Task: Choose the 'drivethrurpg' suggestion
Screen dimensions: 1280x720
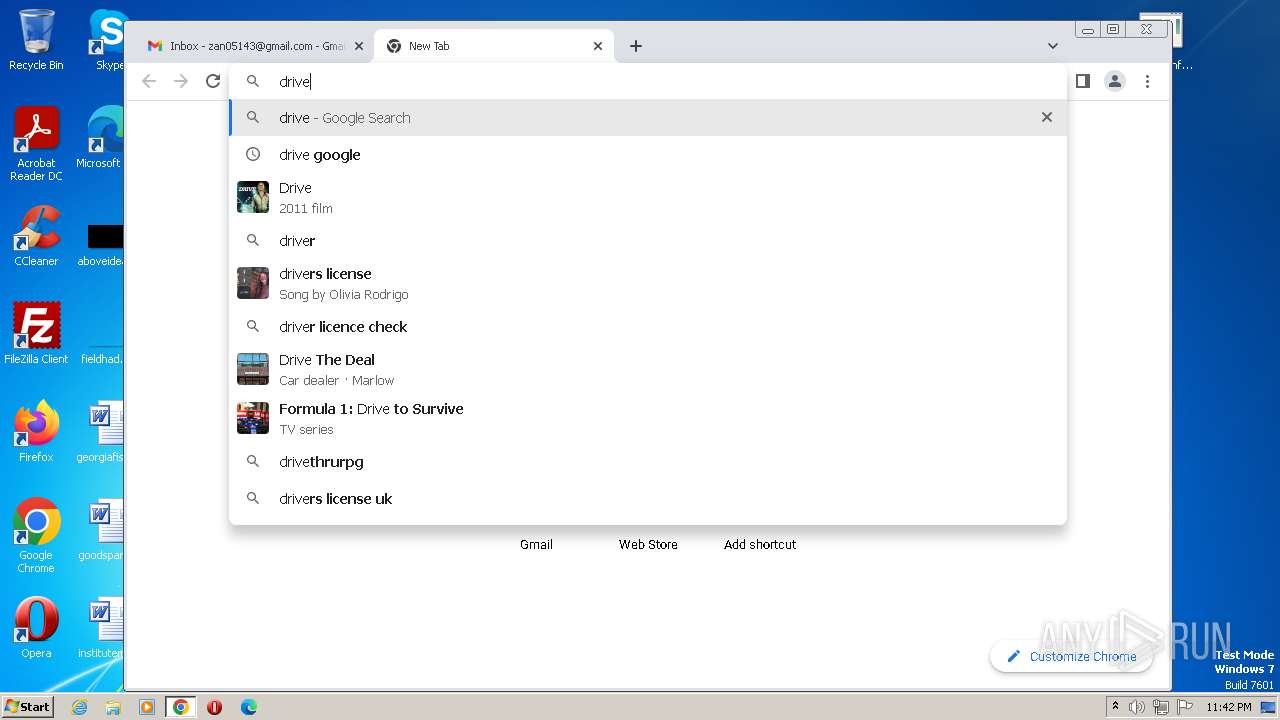Action: (648, 462)
